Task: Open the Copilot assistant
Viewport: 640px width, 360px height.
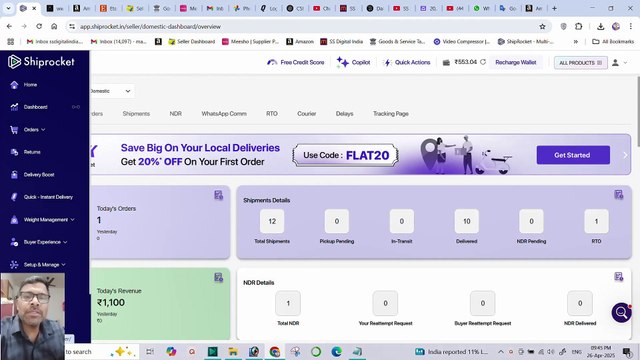Action: click(353, 62)
